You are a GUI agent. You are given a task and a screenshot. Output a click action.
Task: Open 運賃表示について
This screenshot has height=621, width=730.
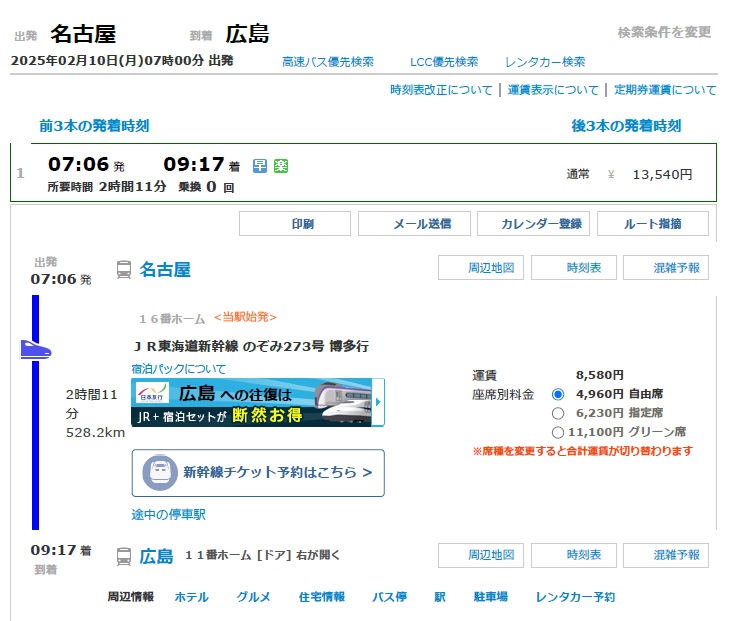pyautogui.click(x=553, y=90)
